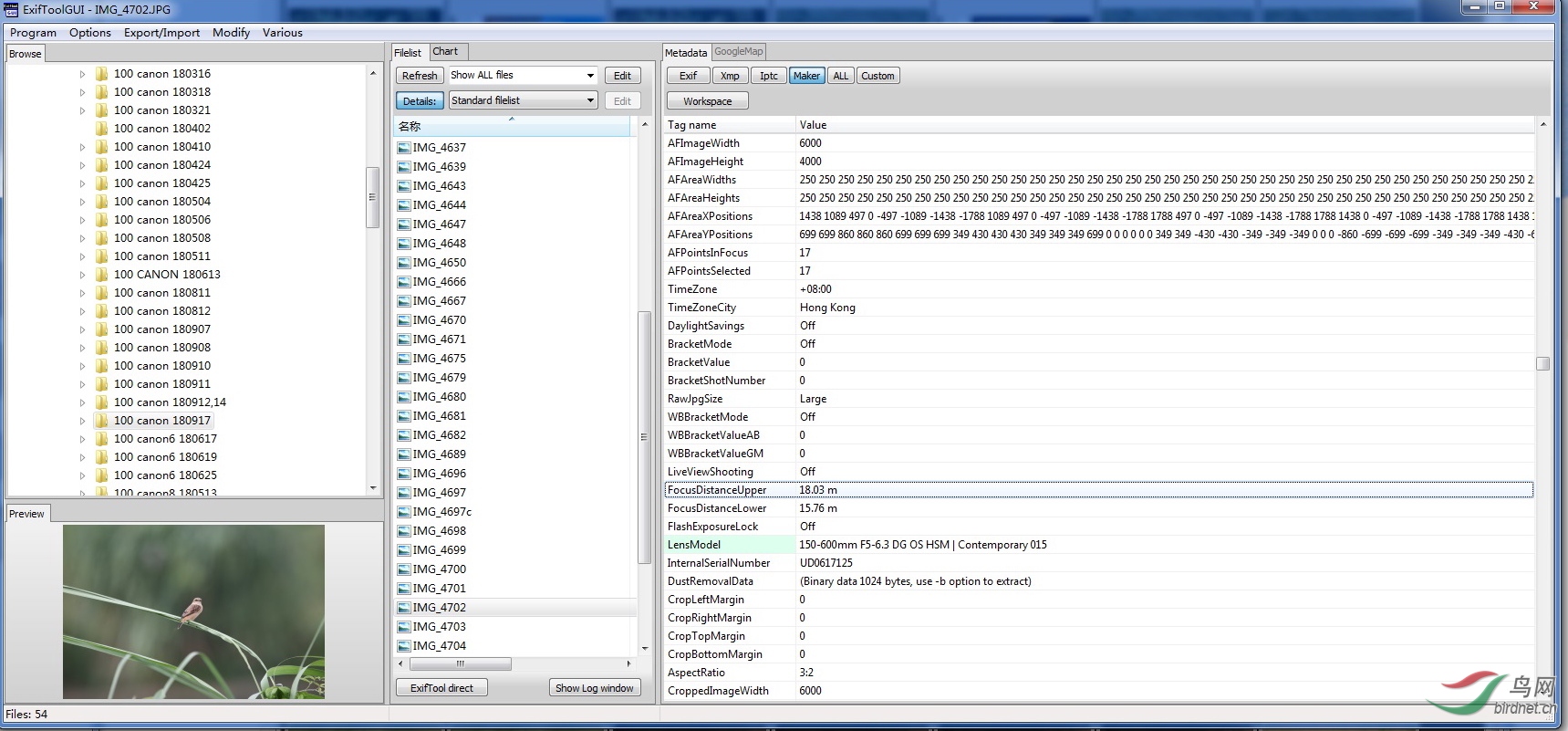The height and width of the screenshot is (731, 1568).
Task: Click the folder icon for 100 CANON 180613
Action: 101,275
